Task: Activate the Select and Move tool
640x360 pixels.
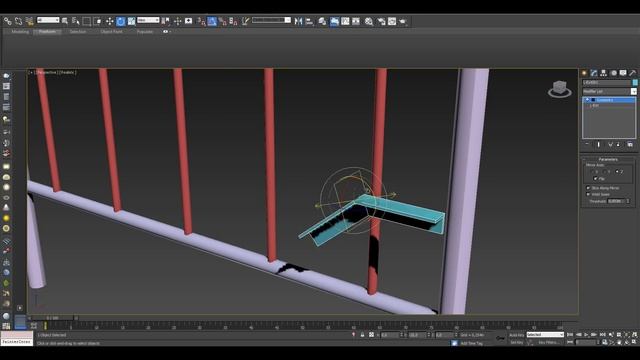Action: click(109, 21)
